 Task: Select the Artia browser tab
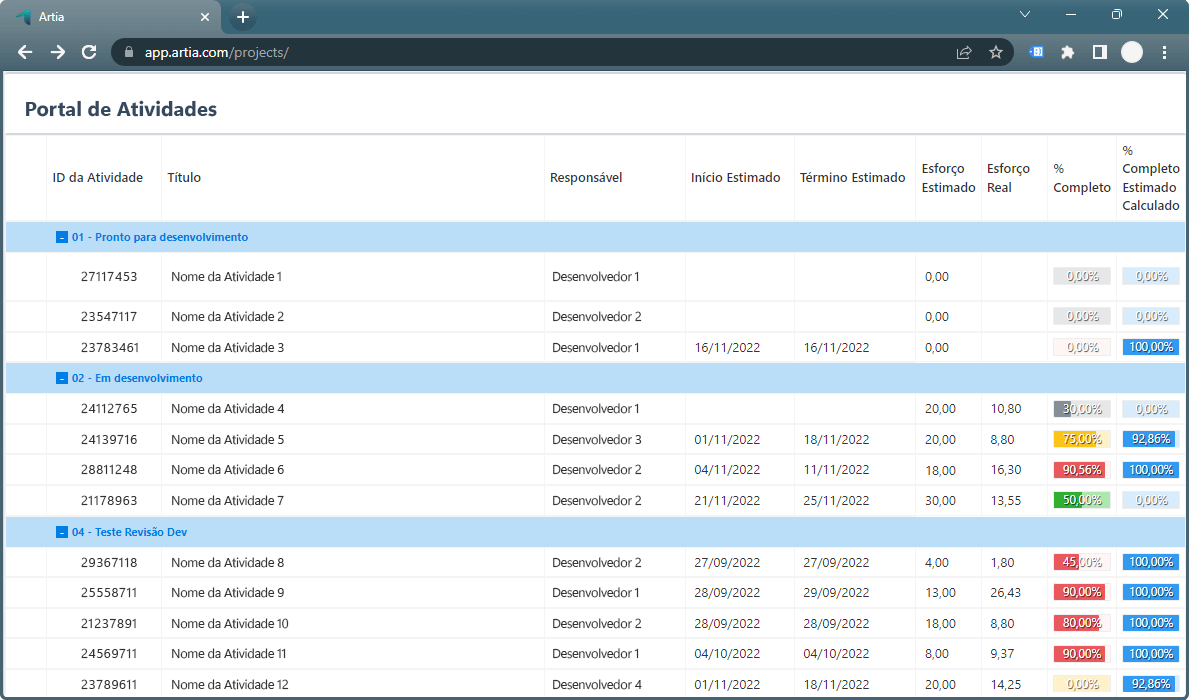click(110, 17)
